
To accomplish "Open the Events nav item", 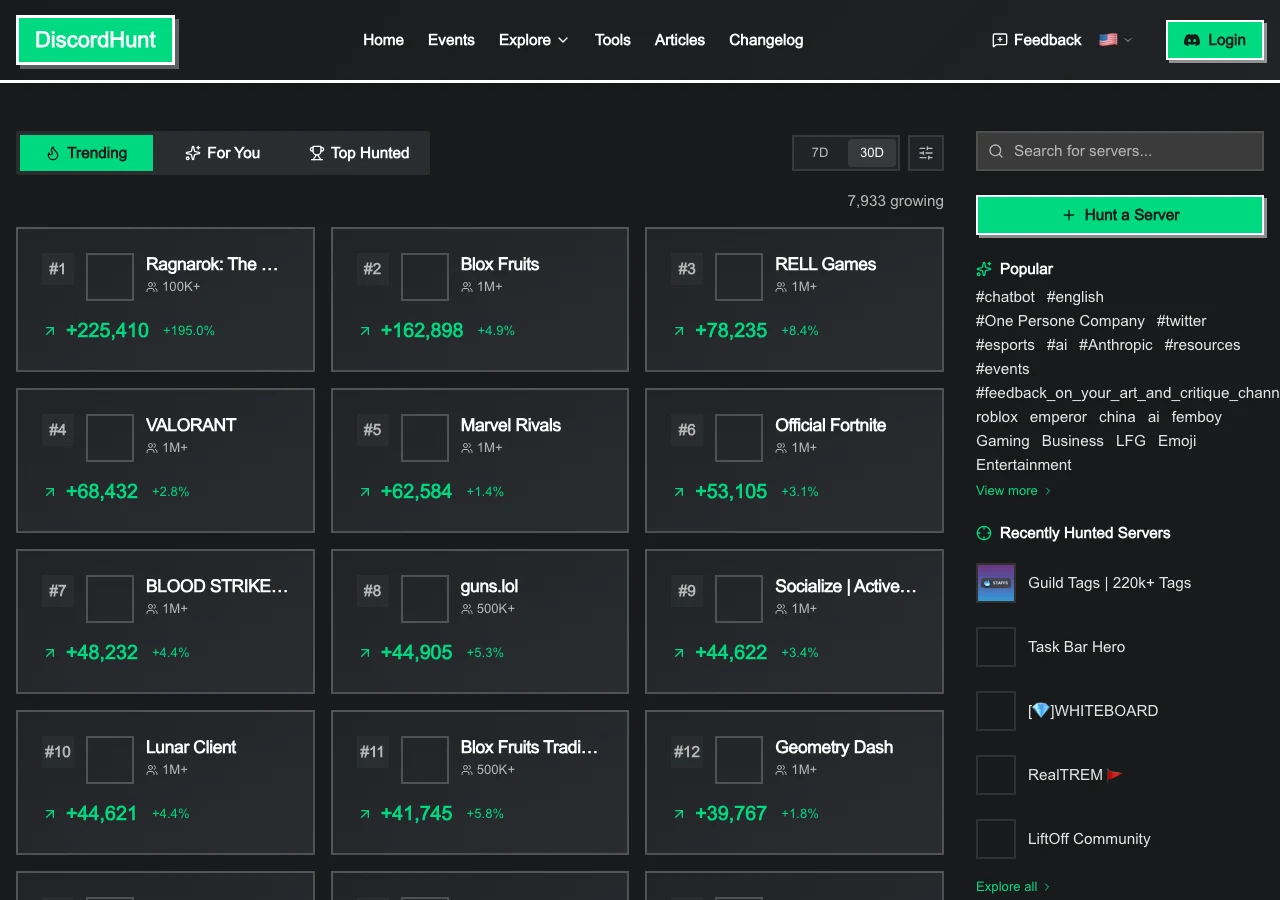I will tap(451, 40).
